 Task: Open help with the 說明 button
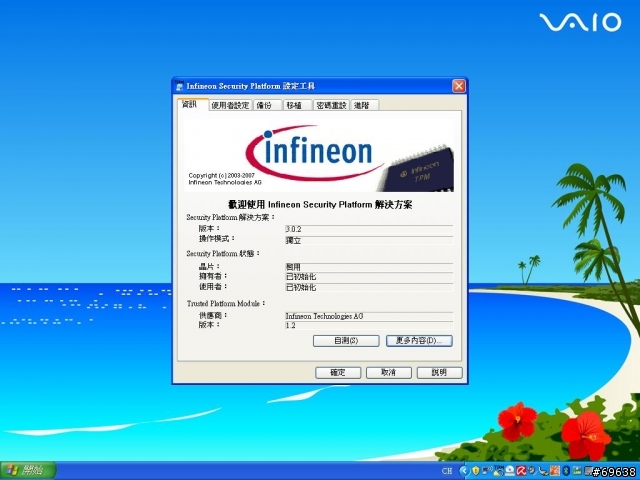(440, 373)
